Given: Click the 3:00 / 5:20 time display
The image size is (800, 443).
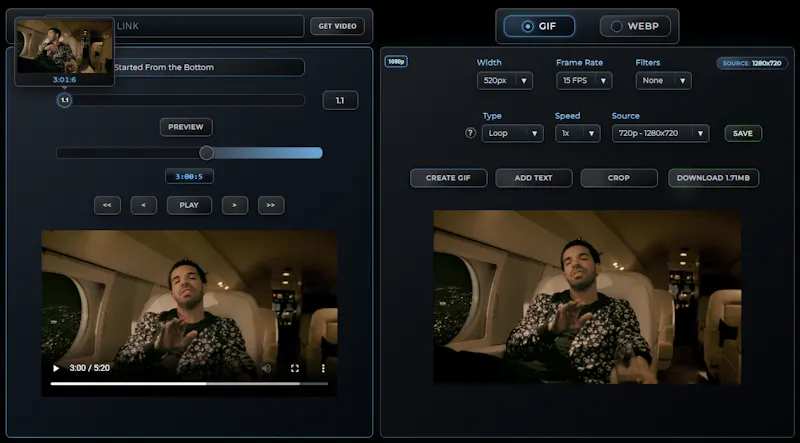Looking at the screenshot, I should [x=89, y=368].
